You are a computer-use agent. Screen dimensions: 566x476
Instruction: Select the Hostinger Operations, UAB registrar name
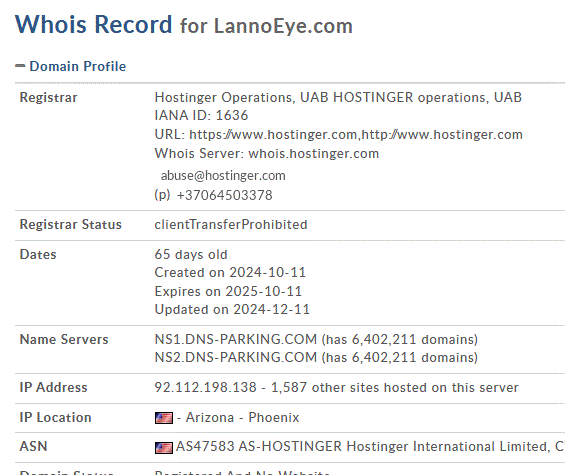(x=338, y=97)
